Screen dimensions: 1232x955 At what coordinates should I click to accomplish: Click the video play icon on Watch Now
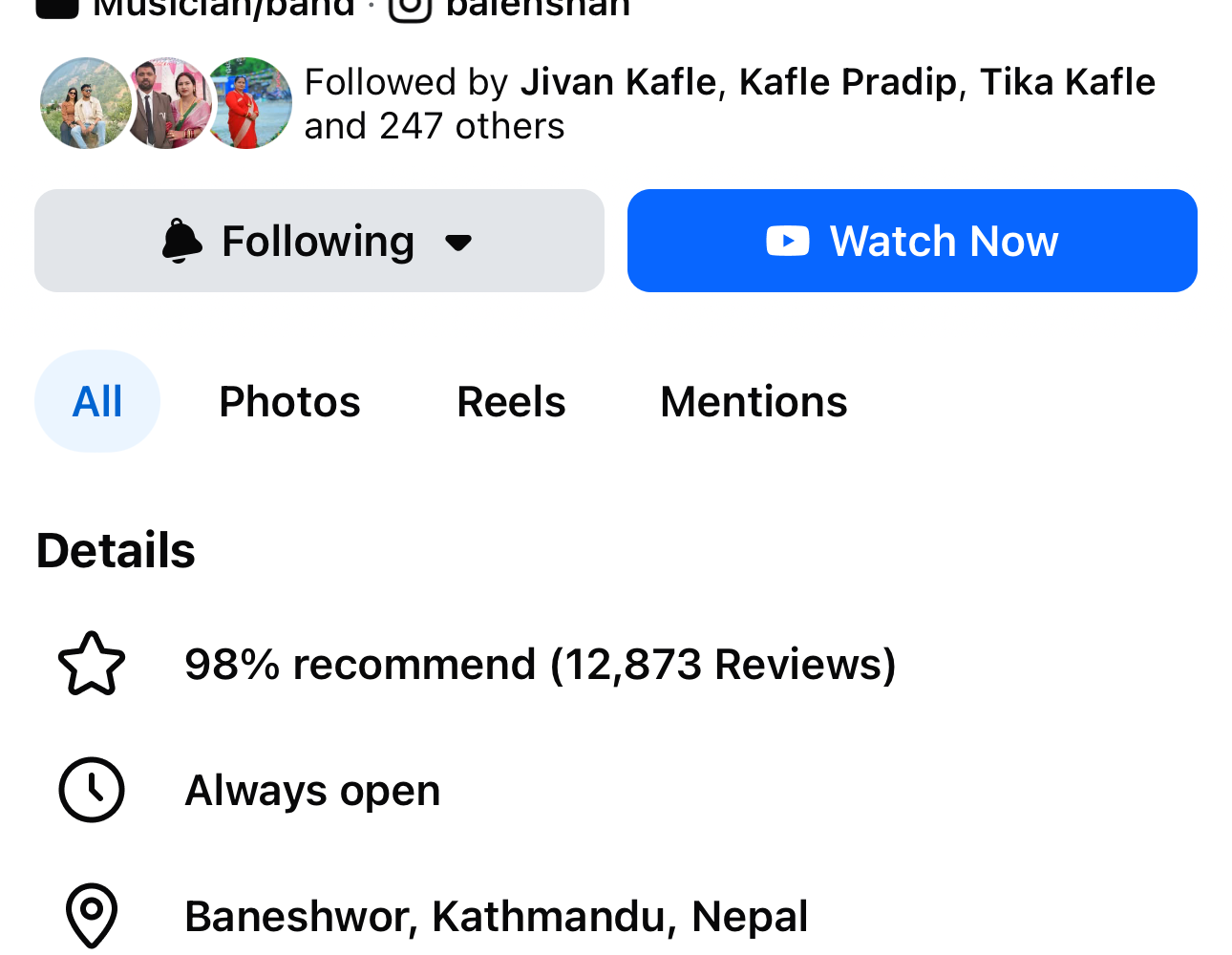pyautogui.click(x=788, y=241)
